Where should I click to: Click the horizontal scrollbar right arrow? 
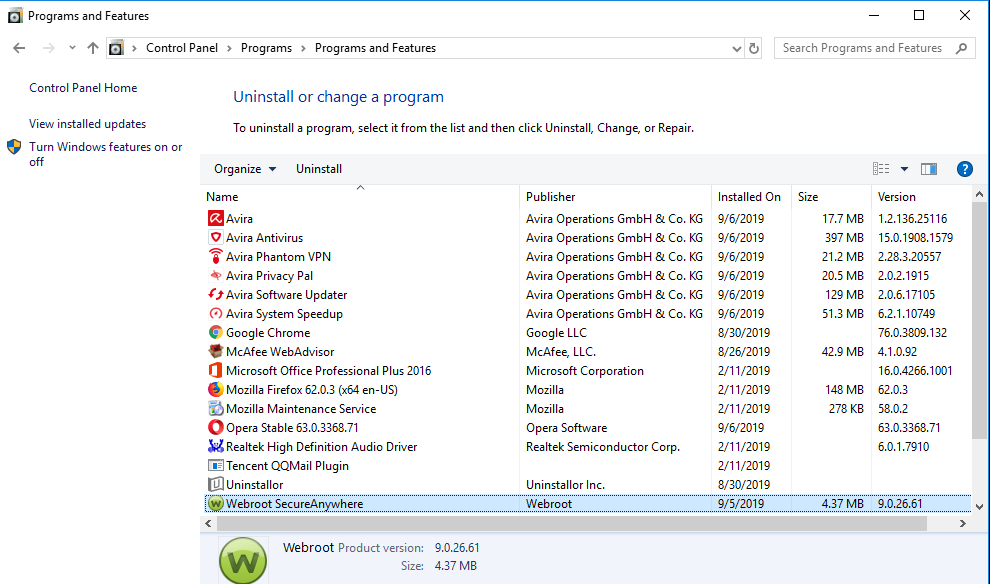pos(962,523)
